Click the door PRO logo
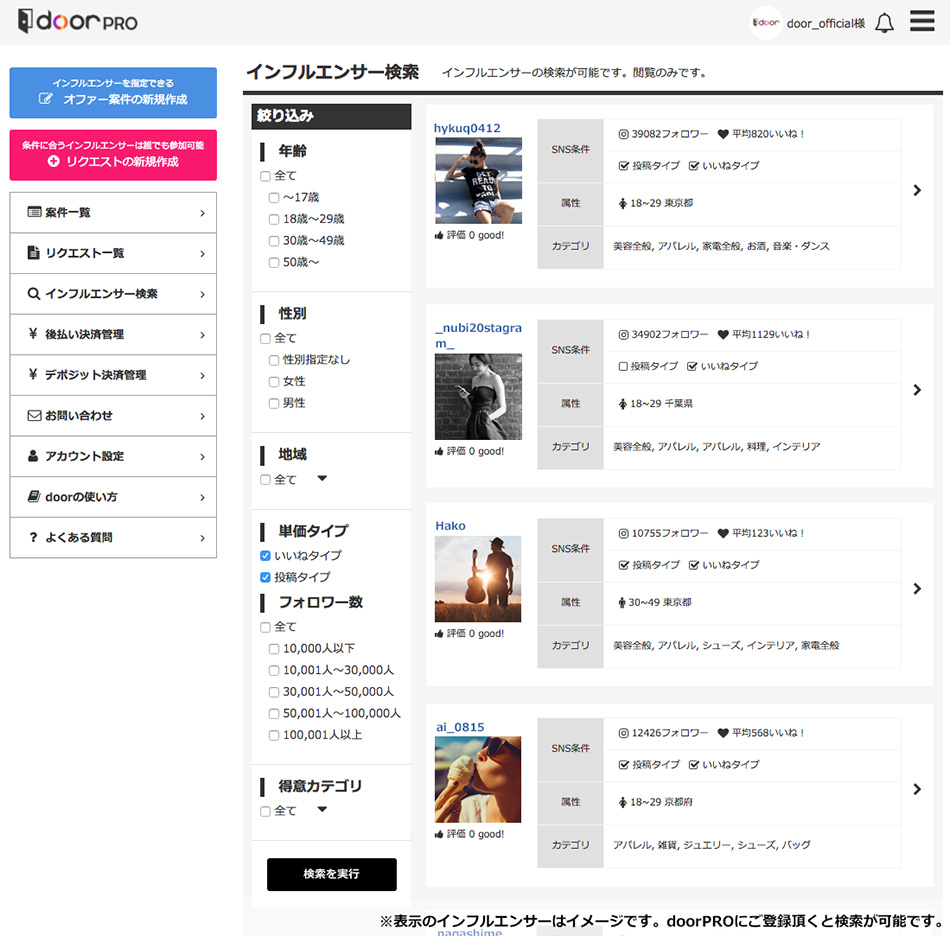Viewport: 950px width, 936px height. [x=77, y=22]
